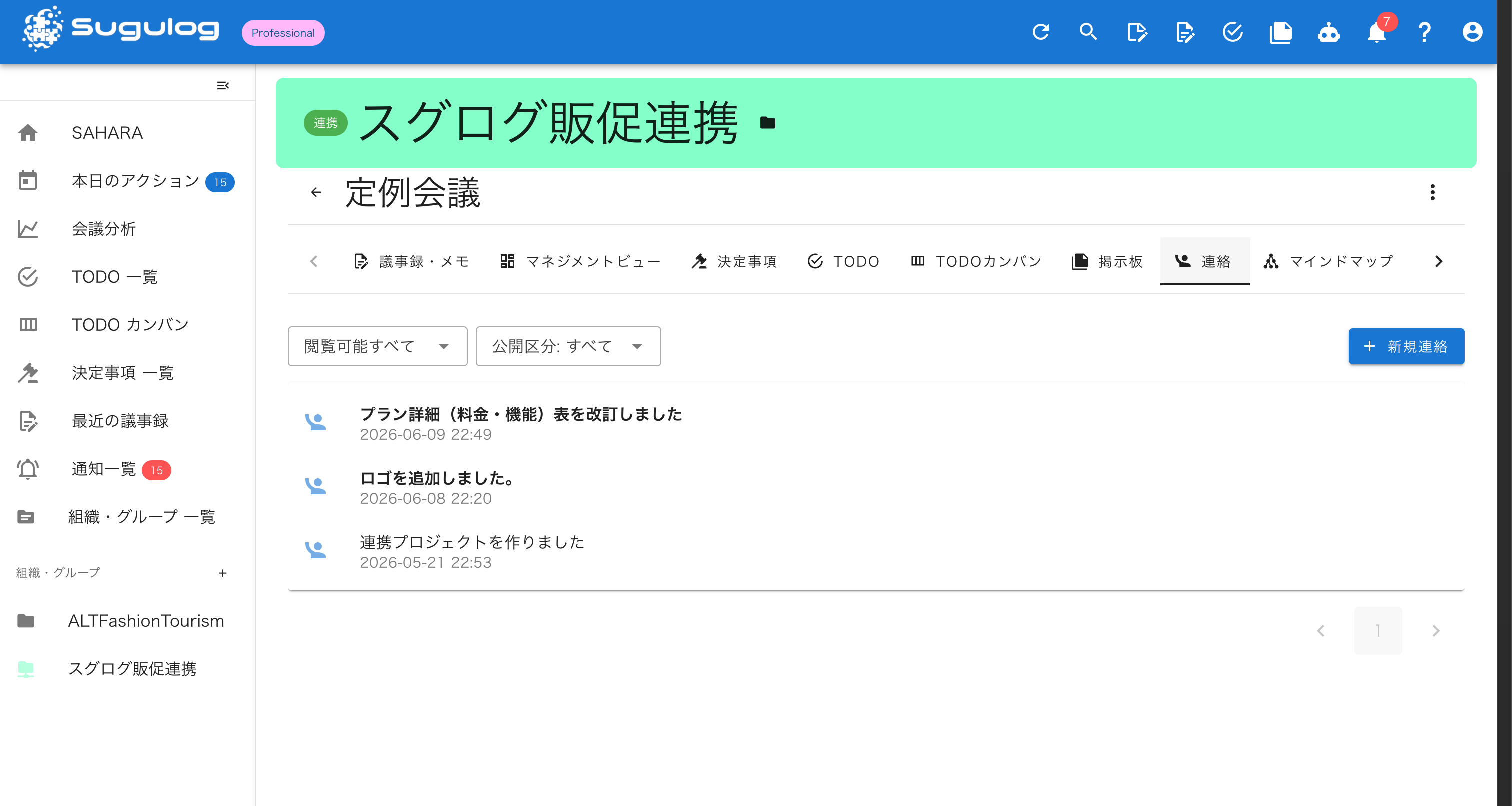The image size is (1512, 806).
Task: Add organization group with plus icon
Action: (223, 573)
